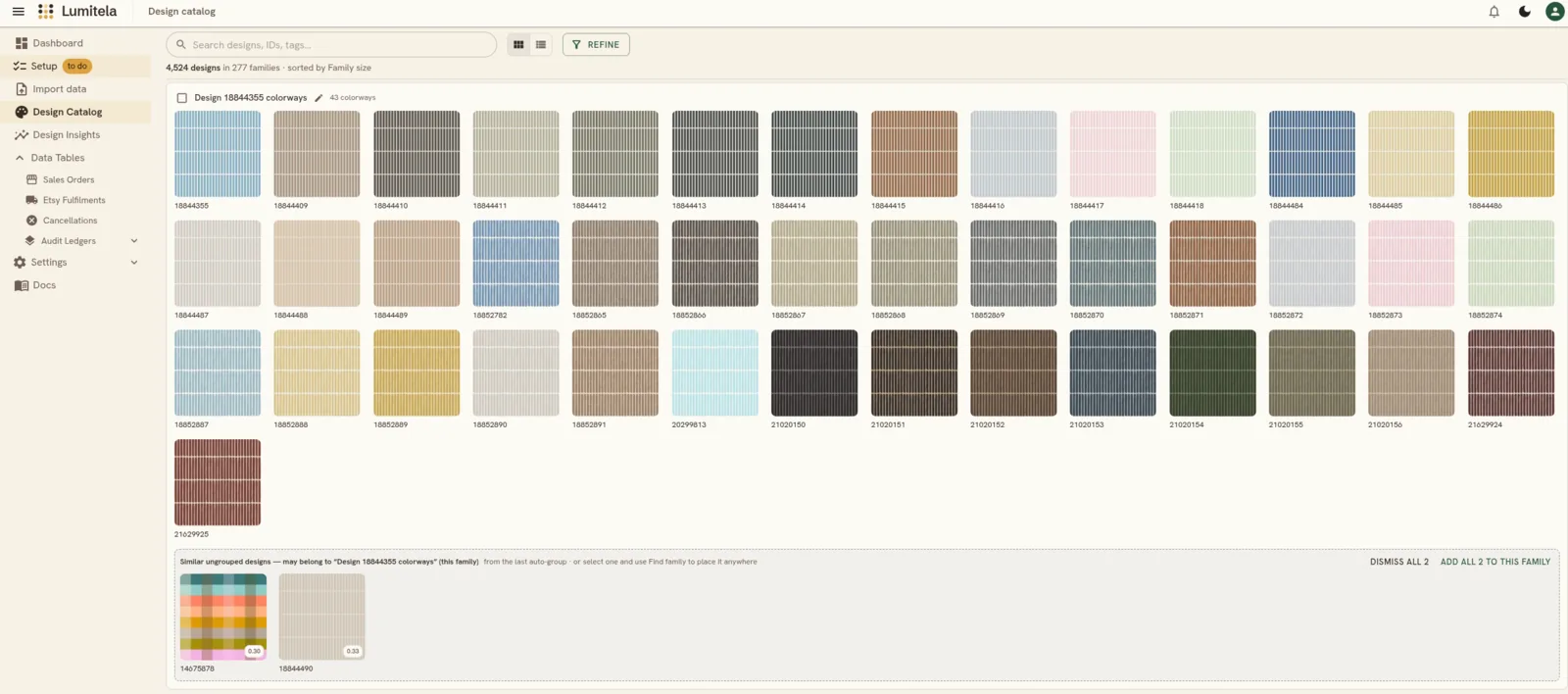Click the Design Catalog palette icon
The image size is (1568, 694).
22,112
